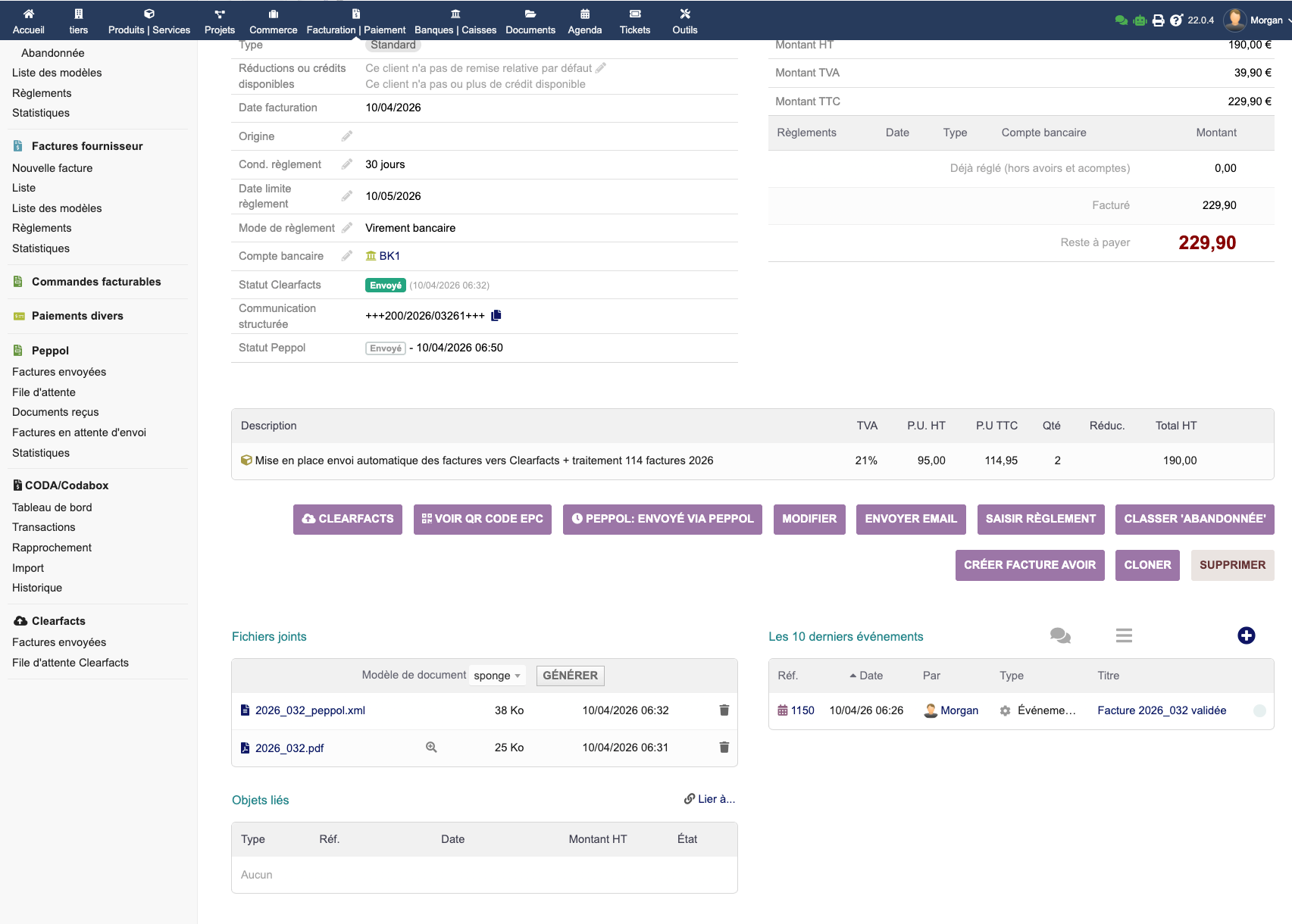Viewport: 1292px width, 924px height.
Task: Open the events list view icon
Action: point(1124,636)
